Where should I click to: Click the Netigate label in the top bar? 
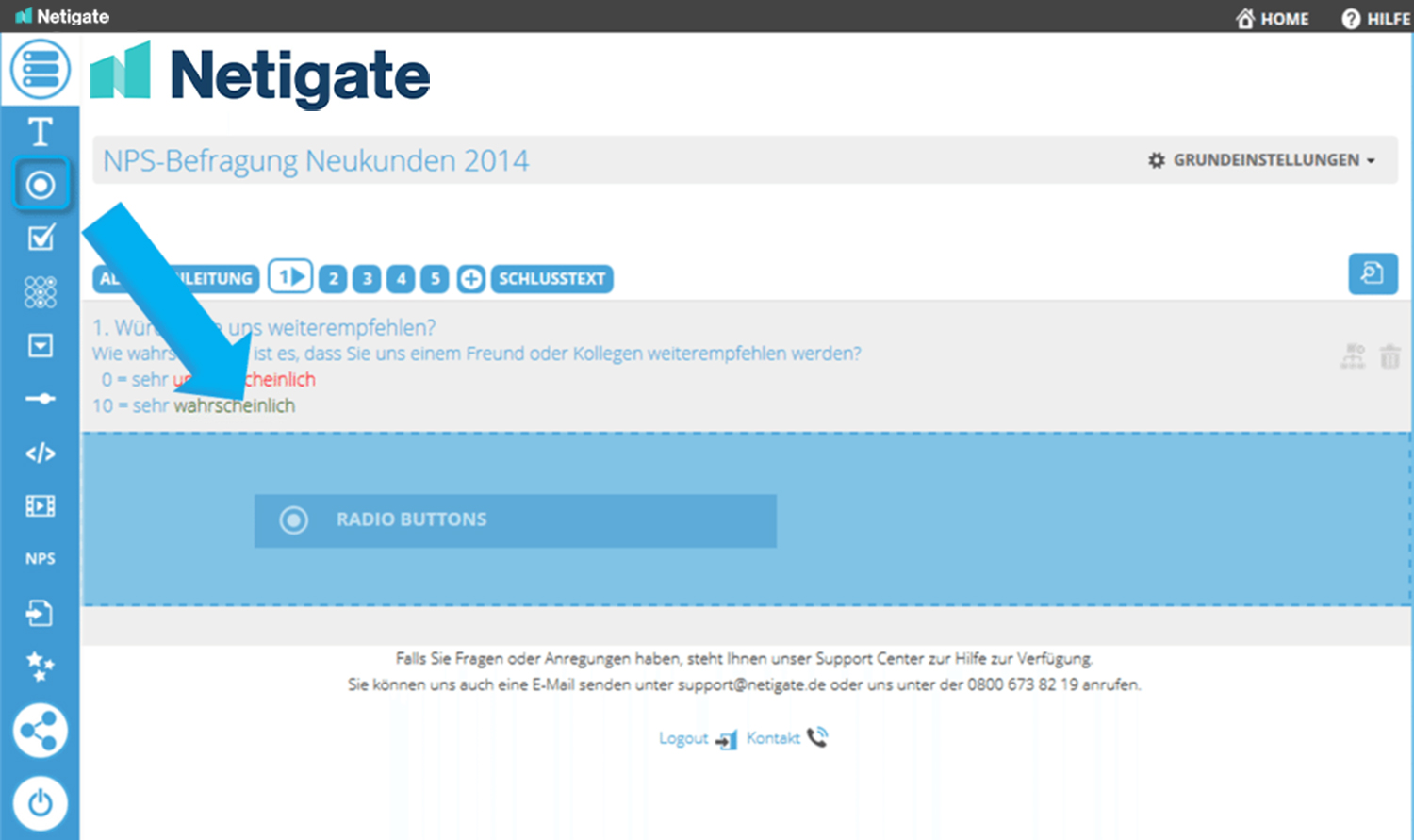point(62,16)
